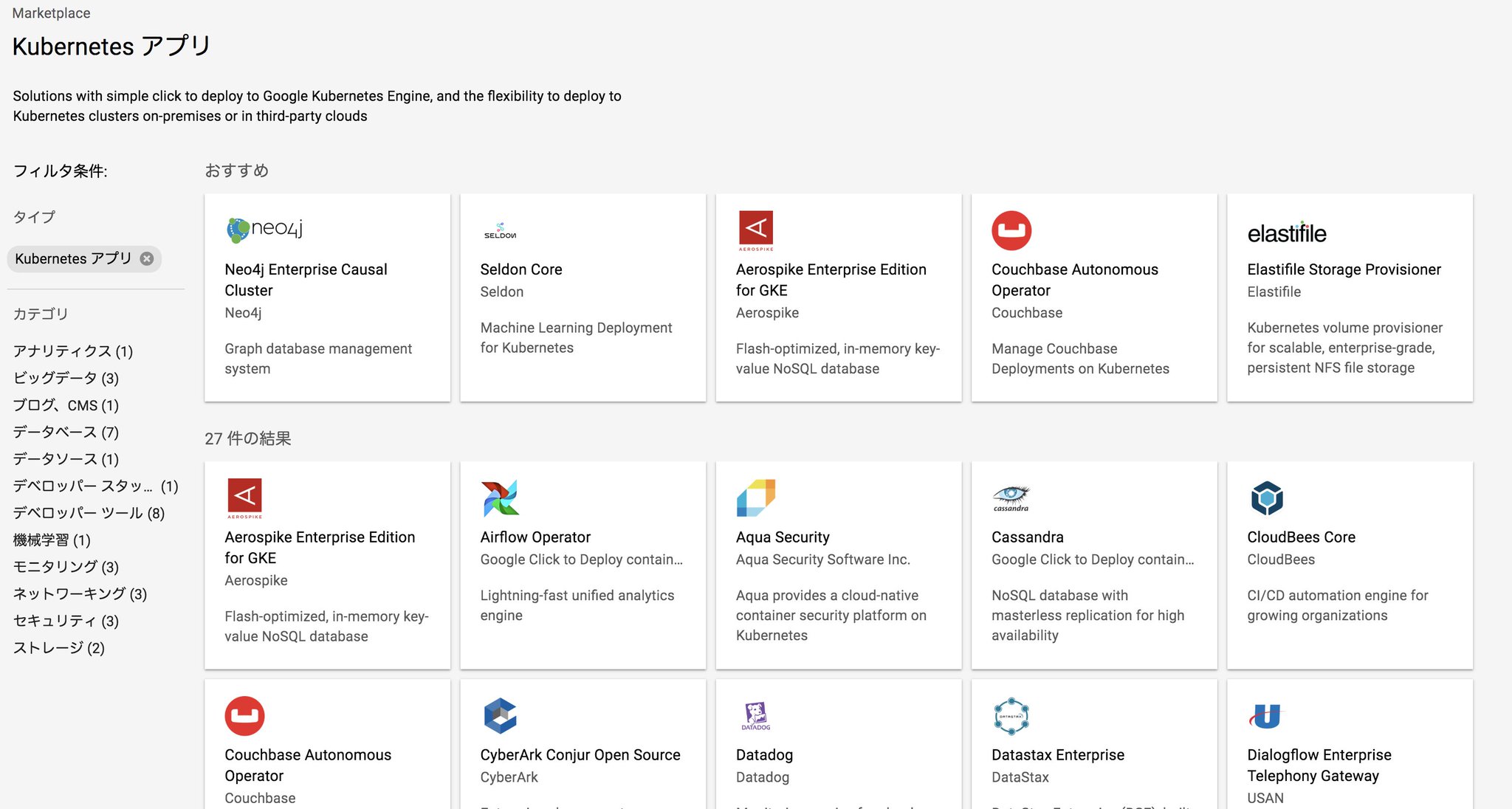The image size is (1512, 809).
Task: Click the Seldon logo in Recommended
Action: coord(500,231)
